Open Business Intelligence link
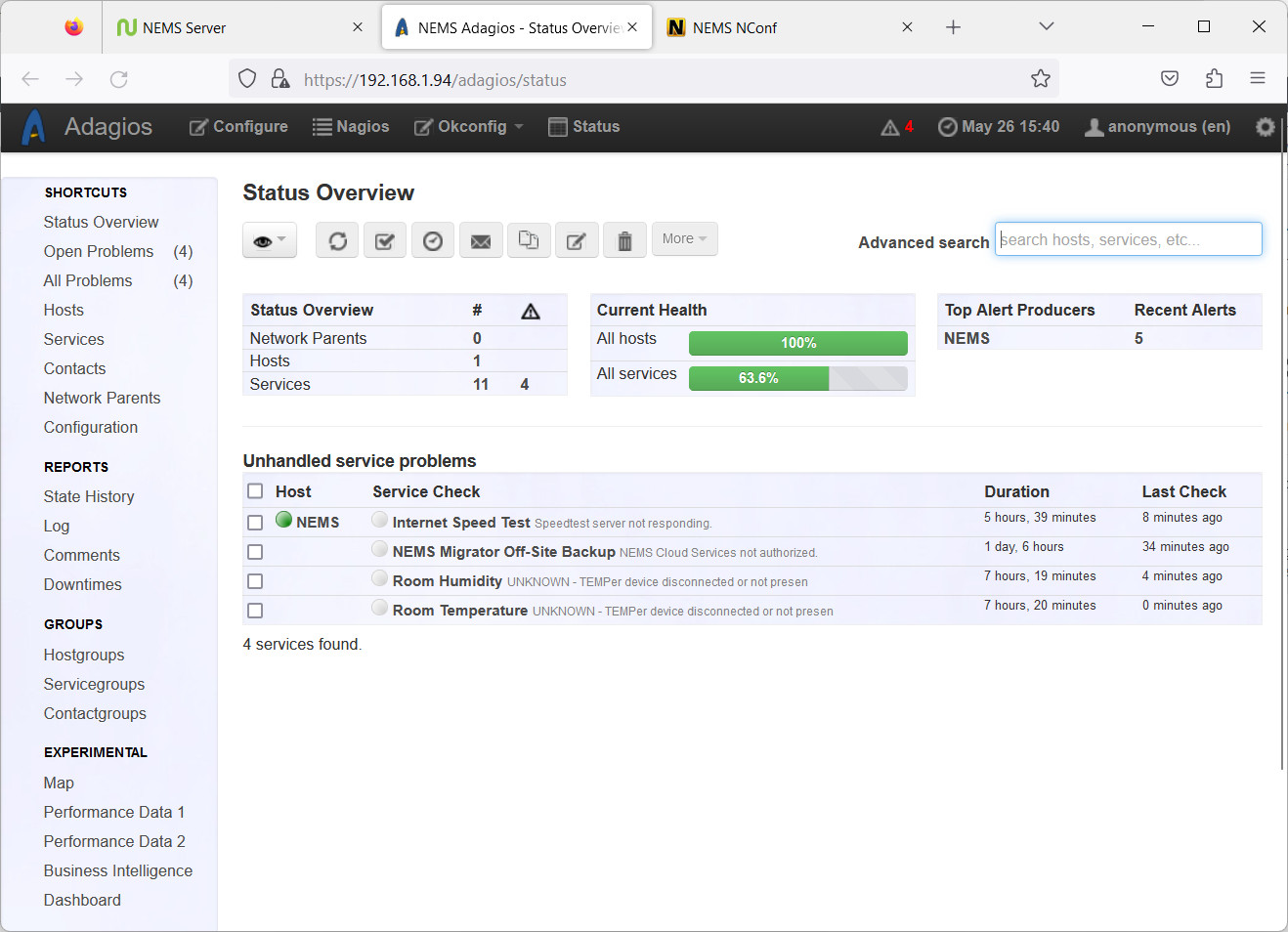The width and height of the screenshot is (1288, 932). coord(118,870)
